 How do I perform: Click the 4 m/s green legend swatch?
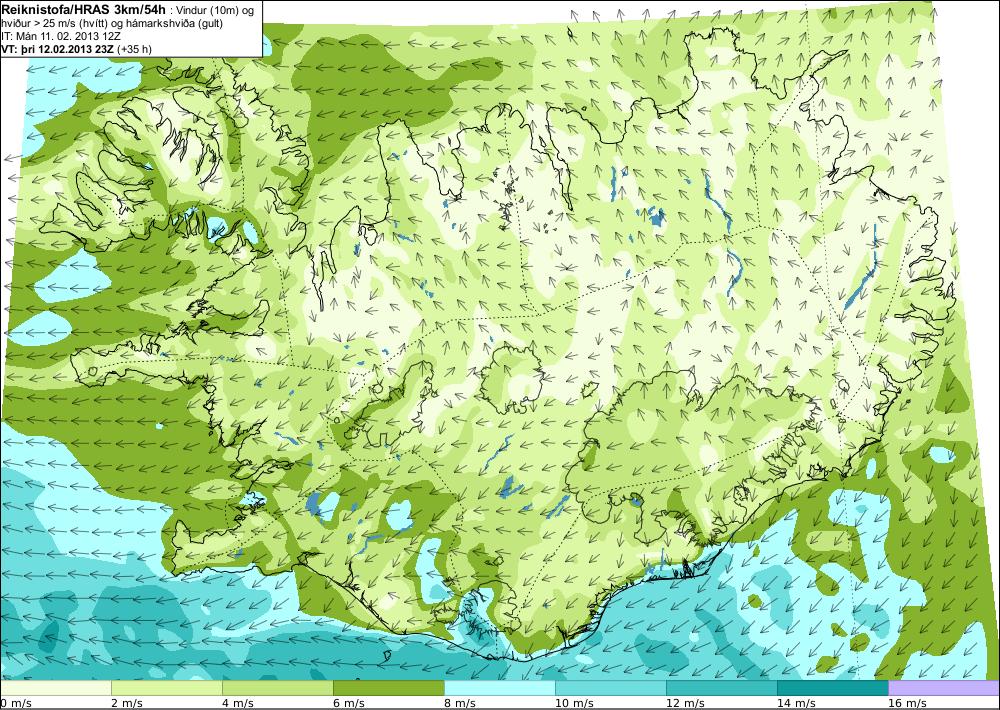tap(277, 688)
